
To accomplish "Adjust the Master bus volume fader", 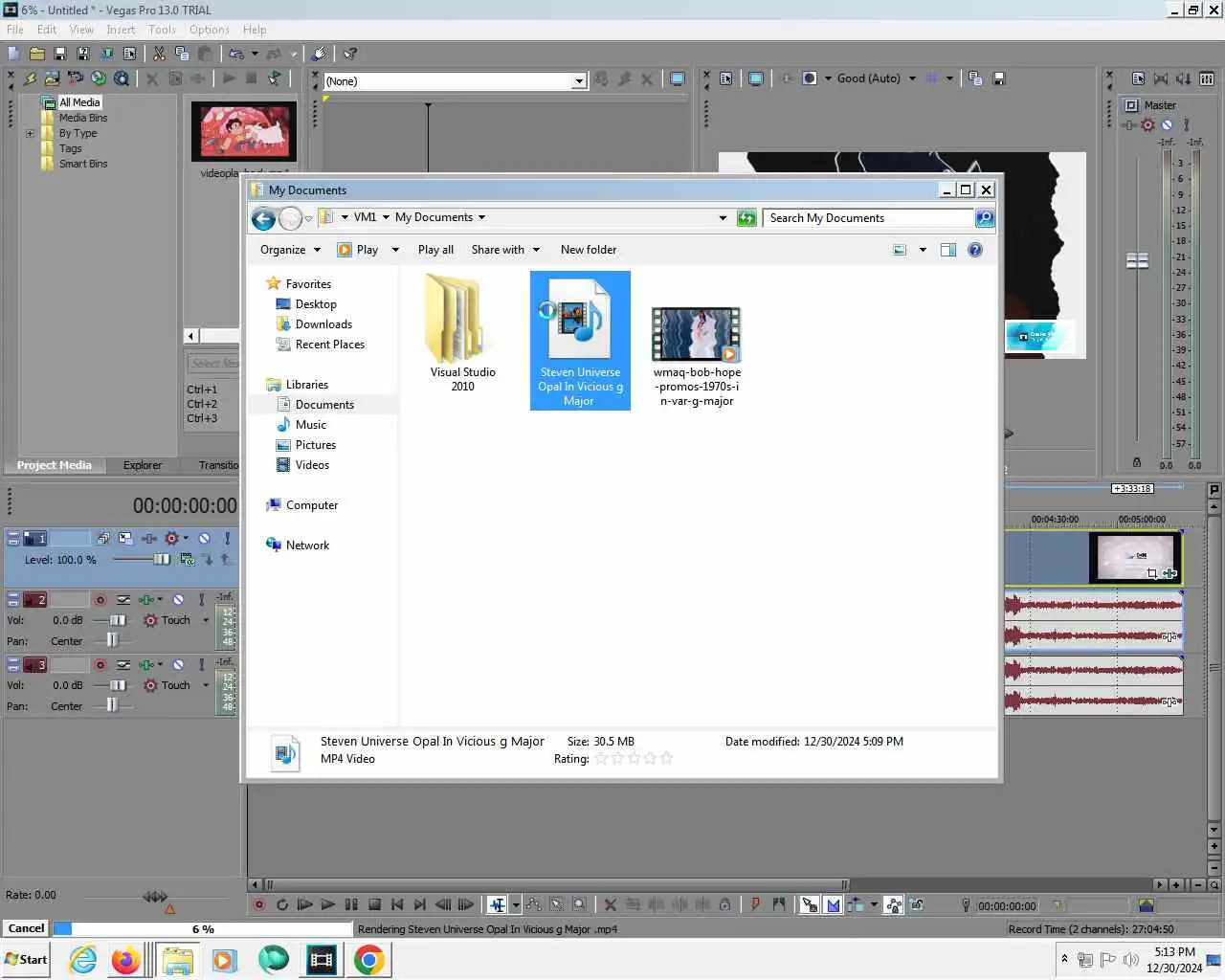I will [1137, 260].
